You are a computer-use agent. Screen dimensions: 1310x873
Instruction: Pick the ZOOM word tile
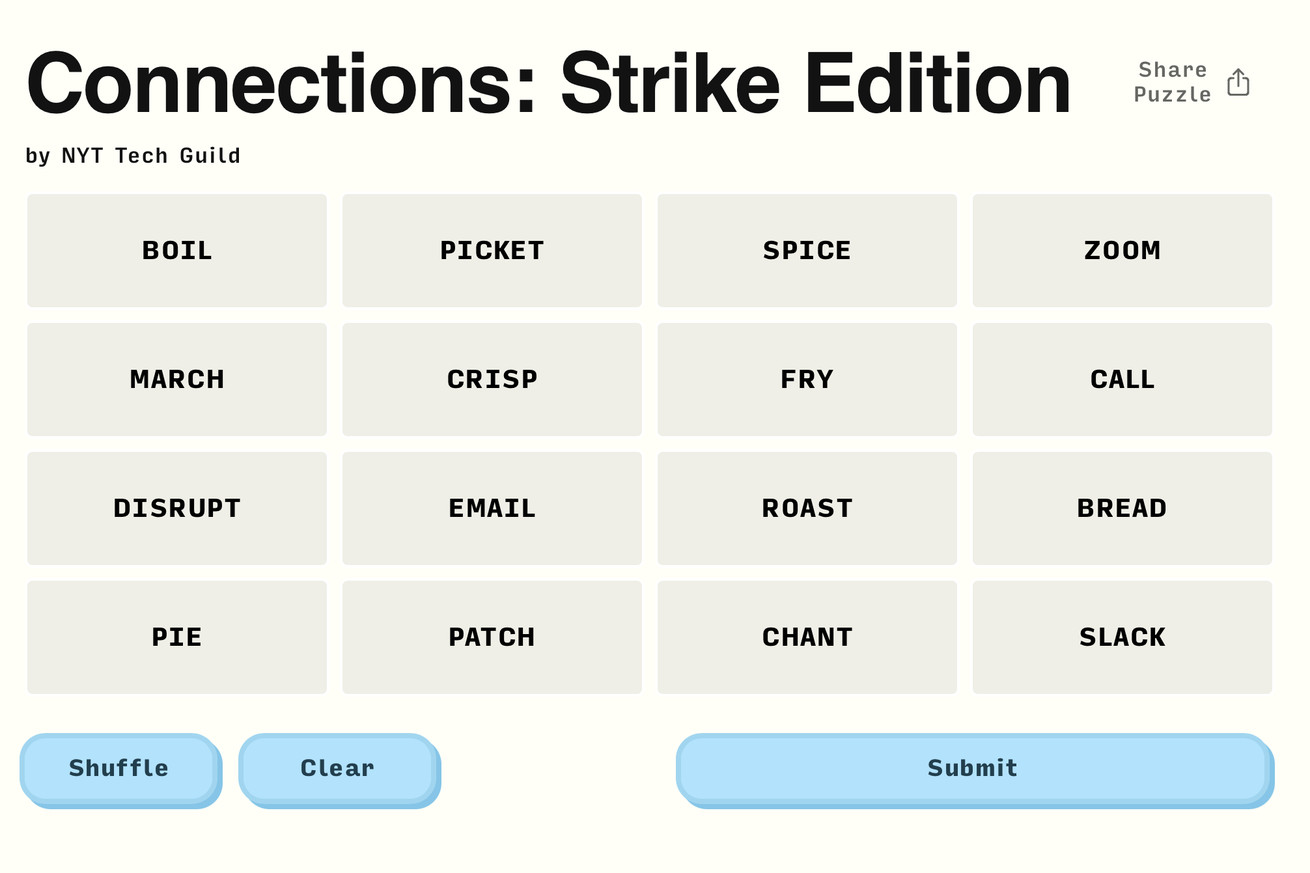(1122, 250)
